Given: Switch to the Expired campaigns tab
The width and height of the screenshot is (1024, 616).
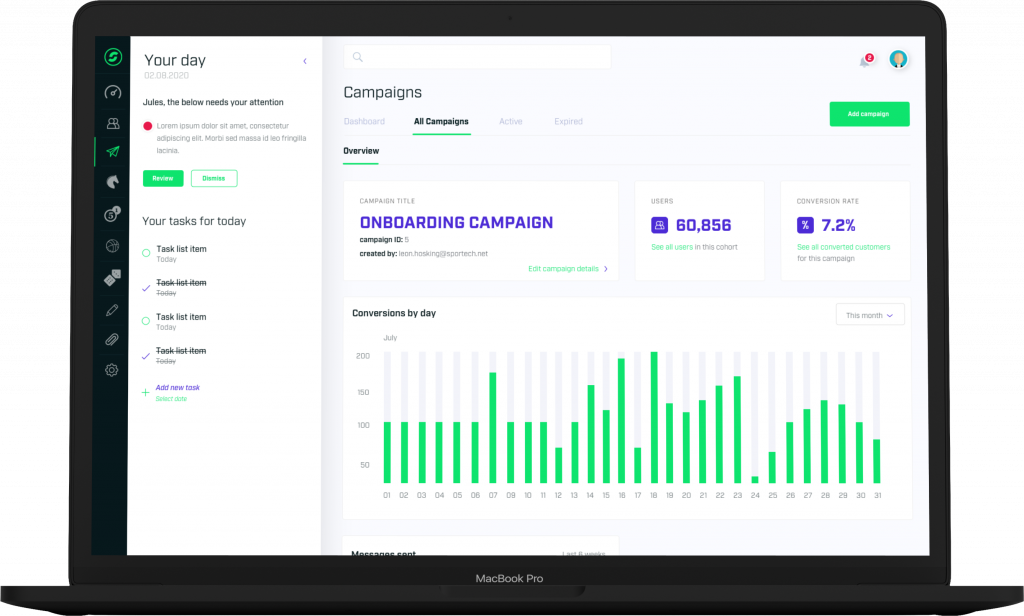Looking at the screenshot, I should click(x=568, y=122).
